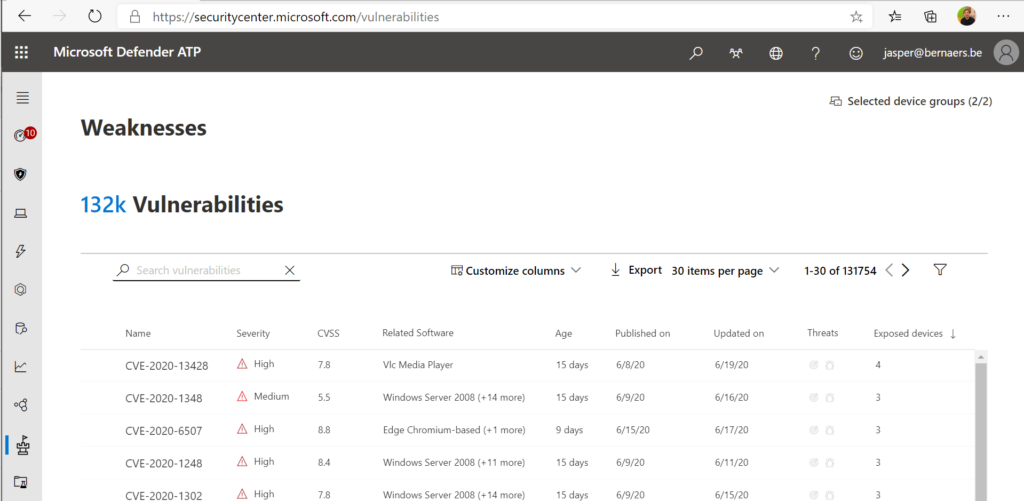
Task: Open account menu avatar next to jasper@bernaers.be
Action: click(1006, 53)
